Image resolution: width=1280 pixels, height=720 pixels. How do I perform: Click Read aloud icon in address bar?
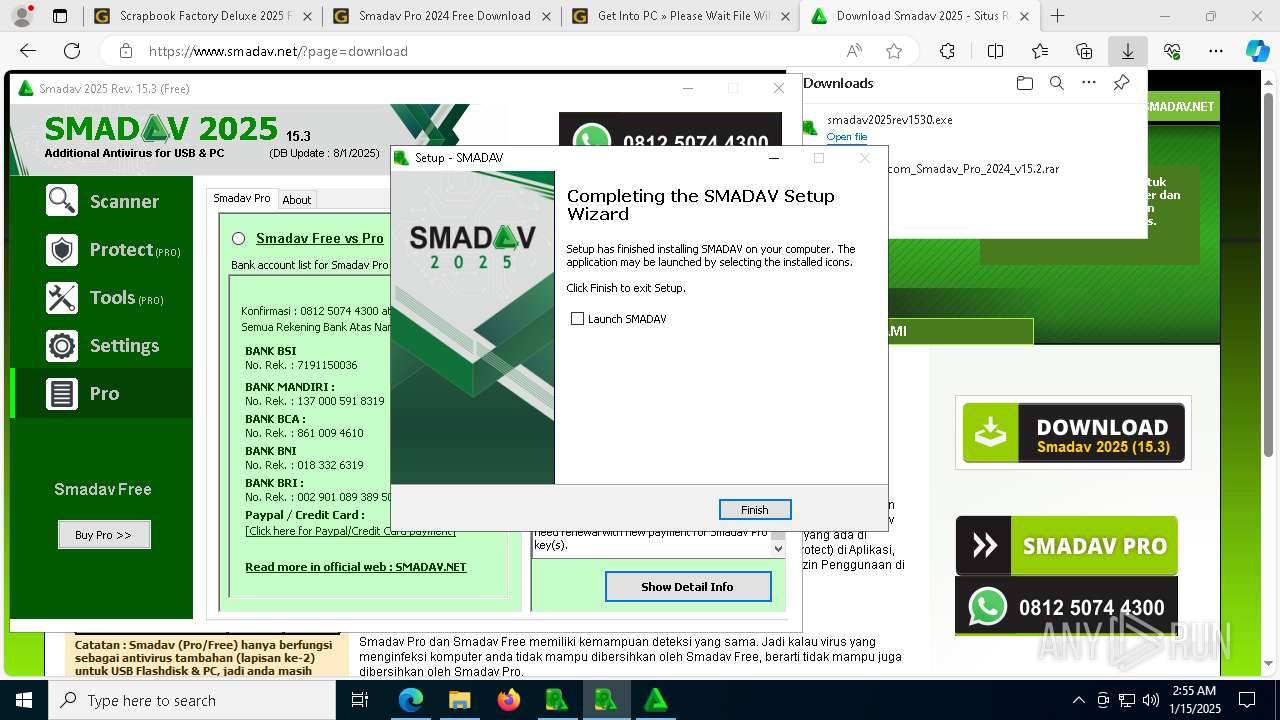pyautogui.click(x=854, y=51)
